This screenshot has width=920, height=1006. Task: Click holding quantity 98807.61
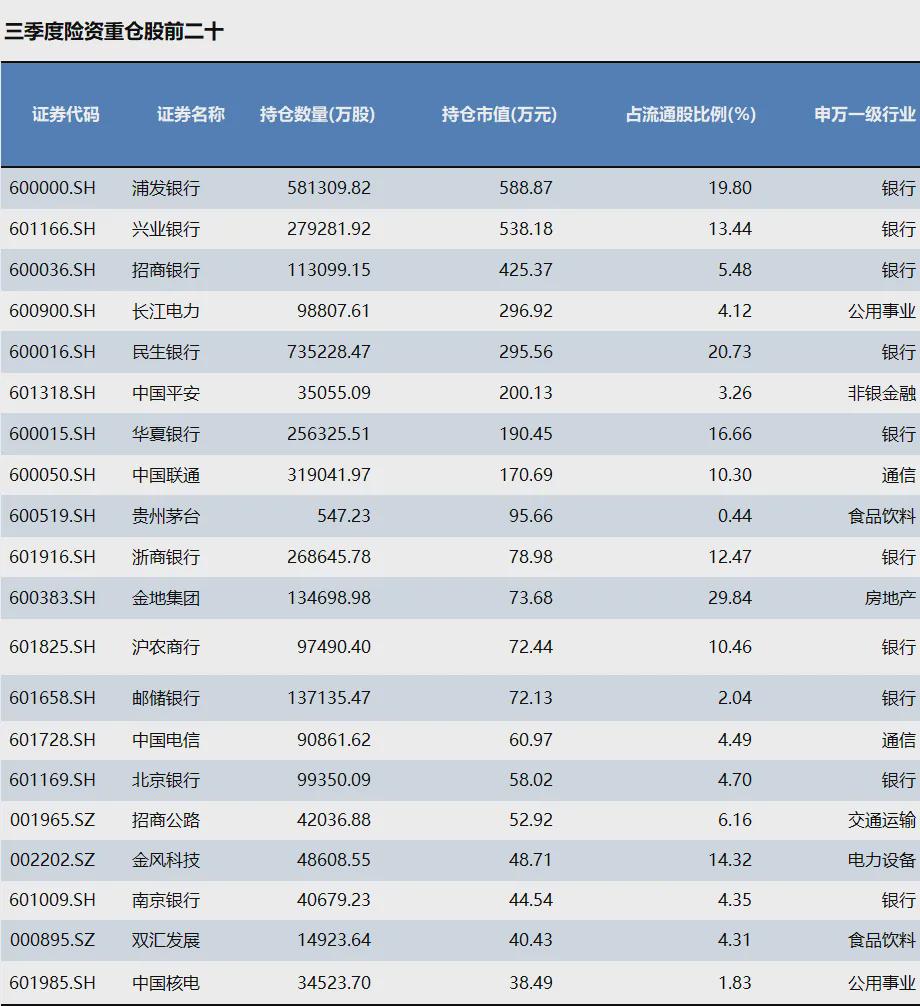click(x=334, y=311)
